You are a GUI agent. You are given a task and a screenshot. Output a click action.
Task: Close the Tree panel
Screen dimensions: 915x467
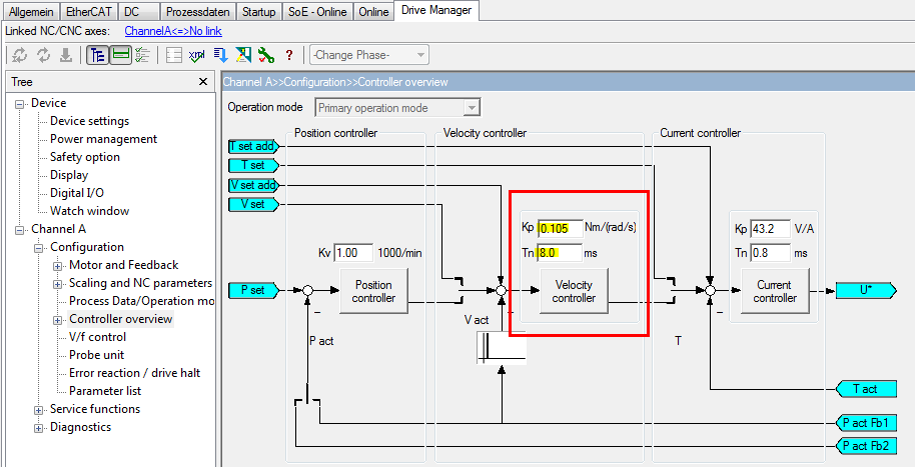point(203,82)
